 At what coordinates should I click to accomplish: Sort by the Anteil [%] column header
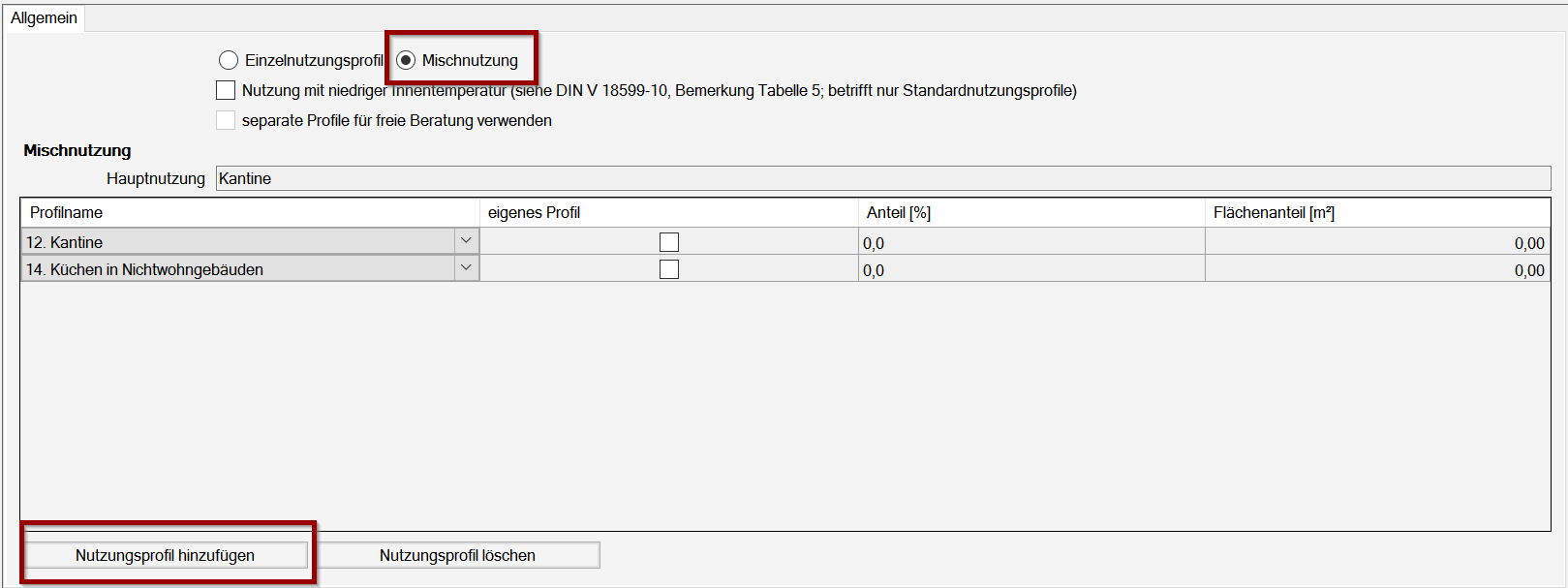pos(898,212)
